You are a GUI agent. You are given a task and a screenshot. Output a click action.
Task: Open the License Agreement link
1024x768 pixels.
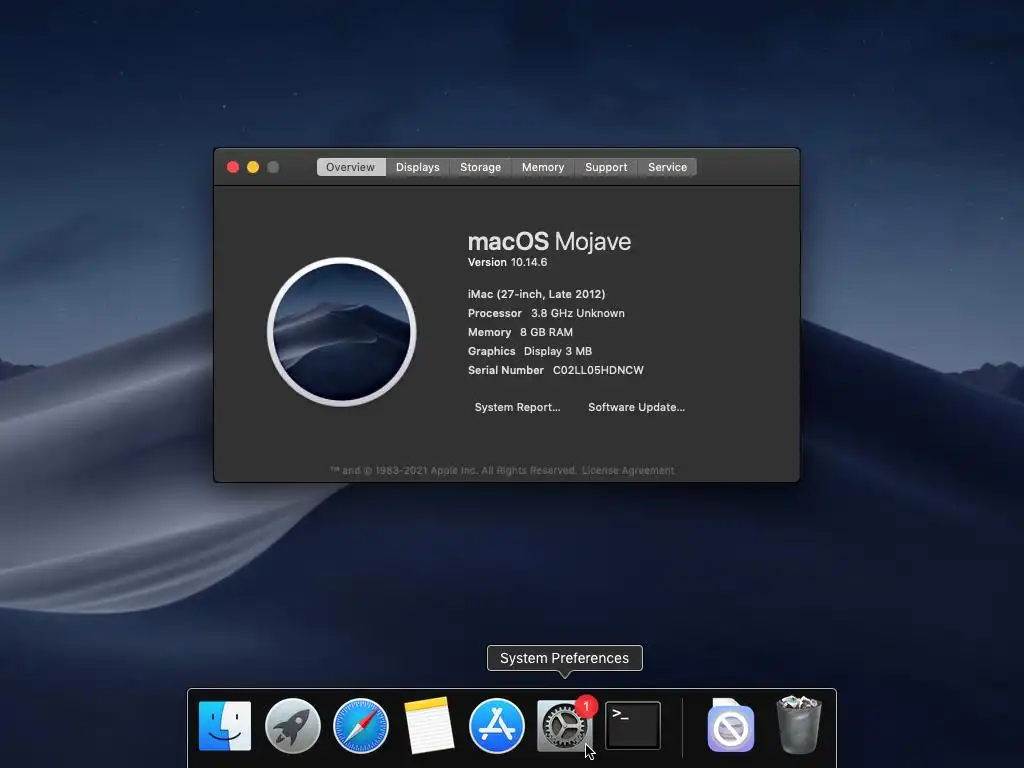click(x=628, y=470)
